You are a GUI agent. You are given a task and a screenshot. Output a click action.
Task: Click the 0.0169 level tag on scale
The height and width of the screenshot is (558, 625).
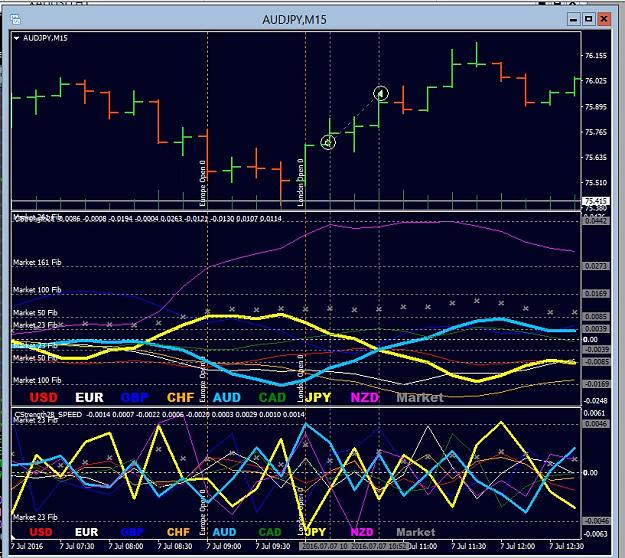tap(596, 294)
